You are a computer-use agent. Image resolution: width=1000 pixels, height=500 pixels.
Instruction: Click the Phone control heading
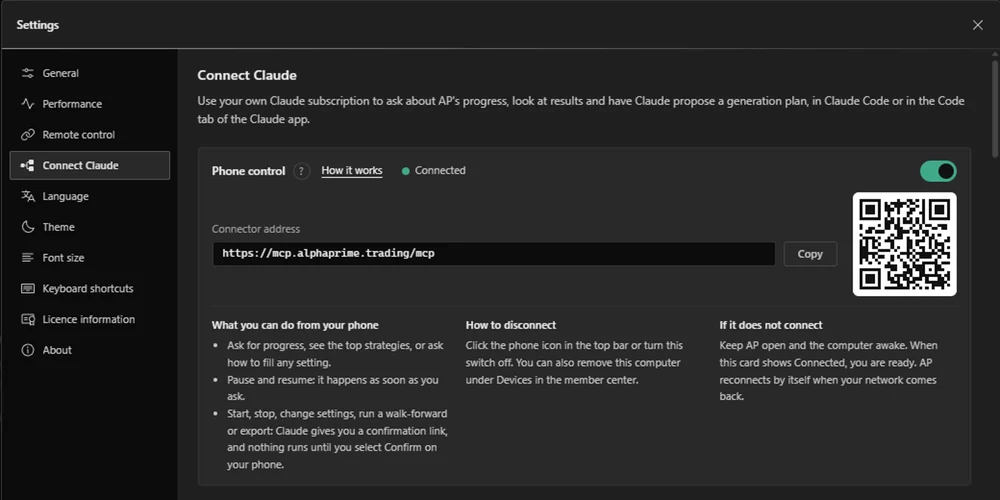click(248, 171)
